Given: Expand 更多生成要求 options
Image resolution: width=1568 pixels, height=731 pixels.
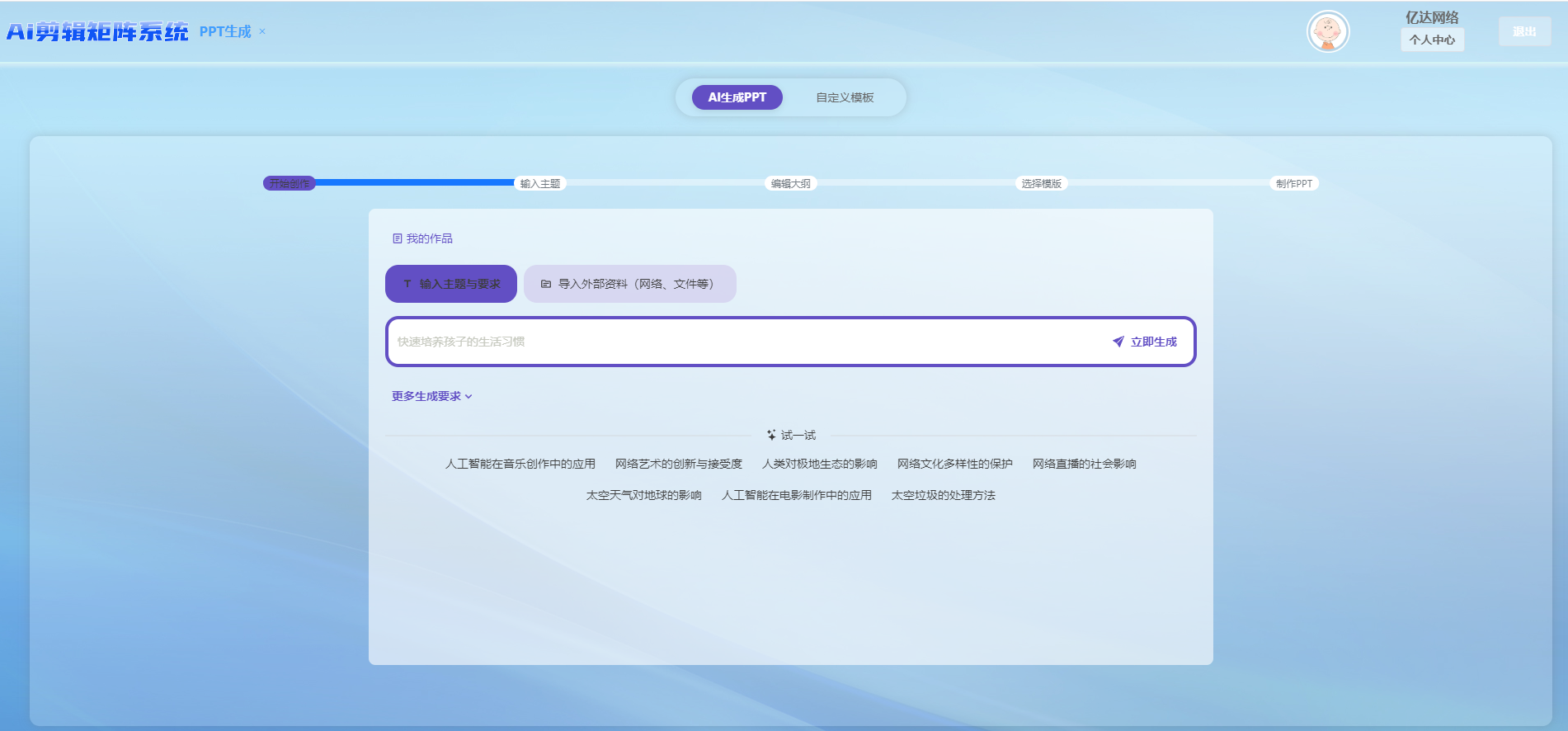Looking at the screenshot, I should click(x=431, y=396).
